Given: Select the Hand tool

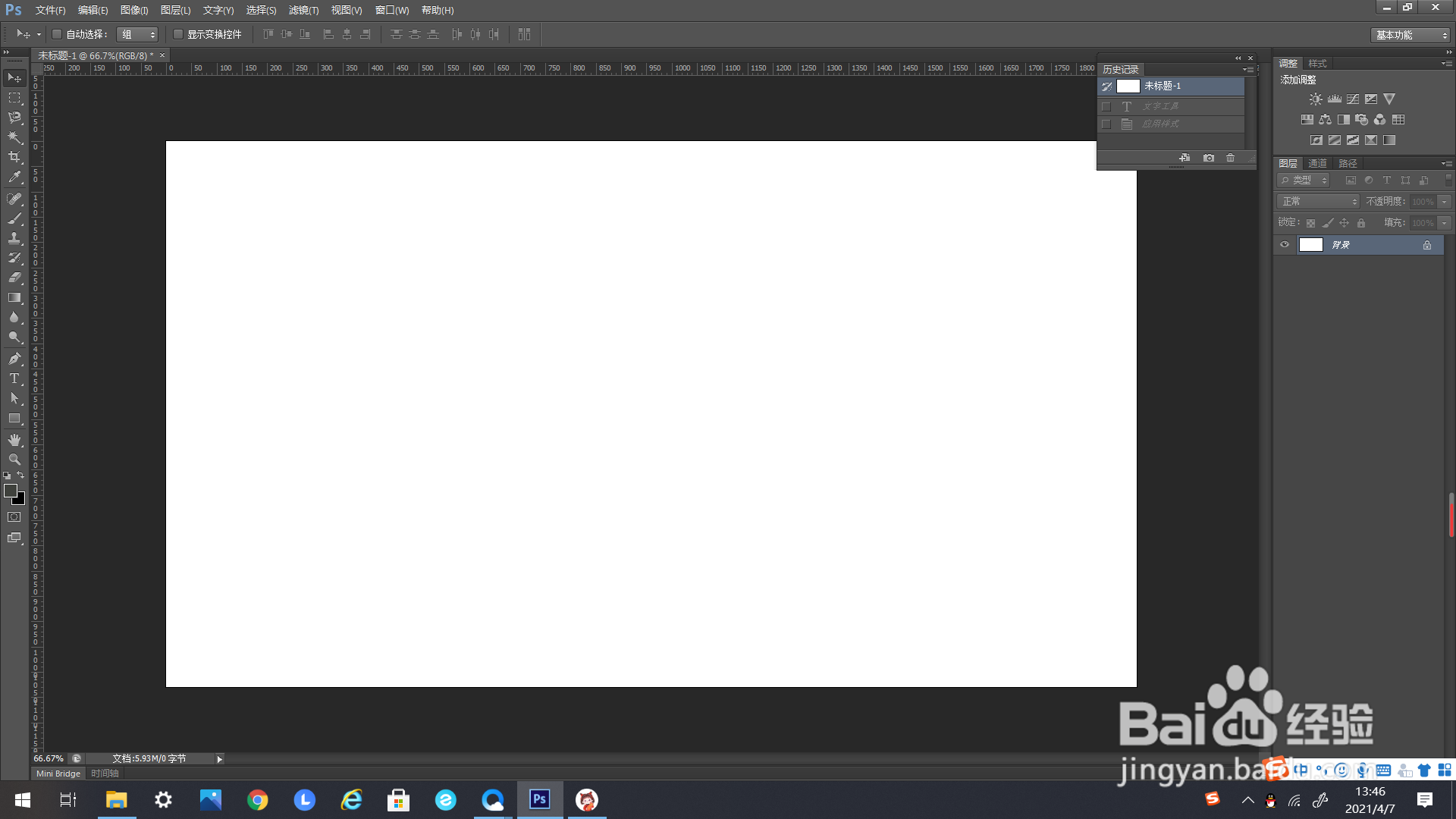Looking at the screenshot, I should [14, 440].
